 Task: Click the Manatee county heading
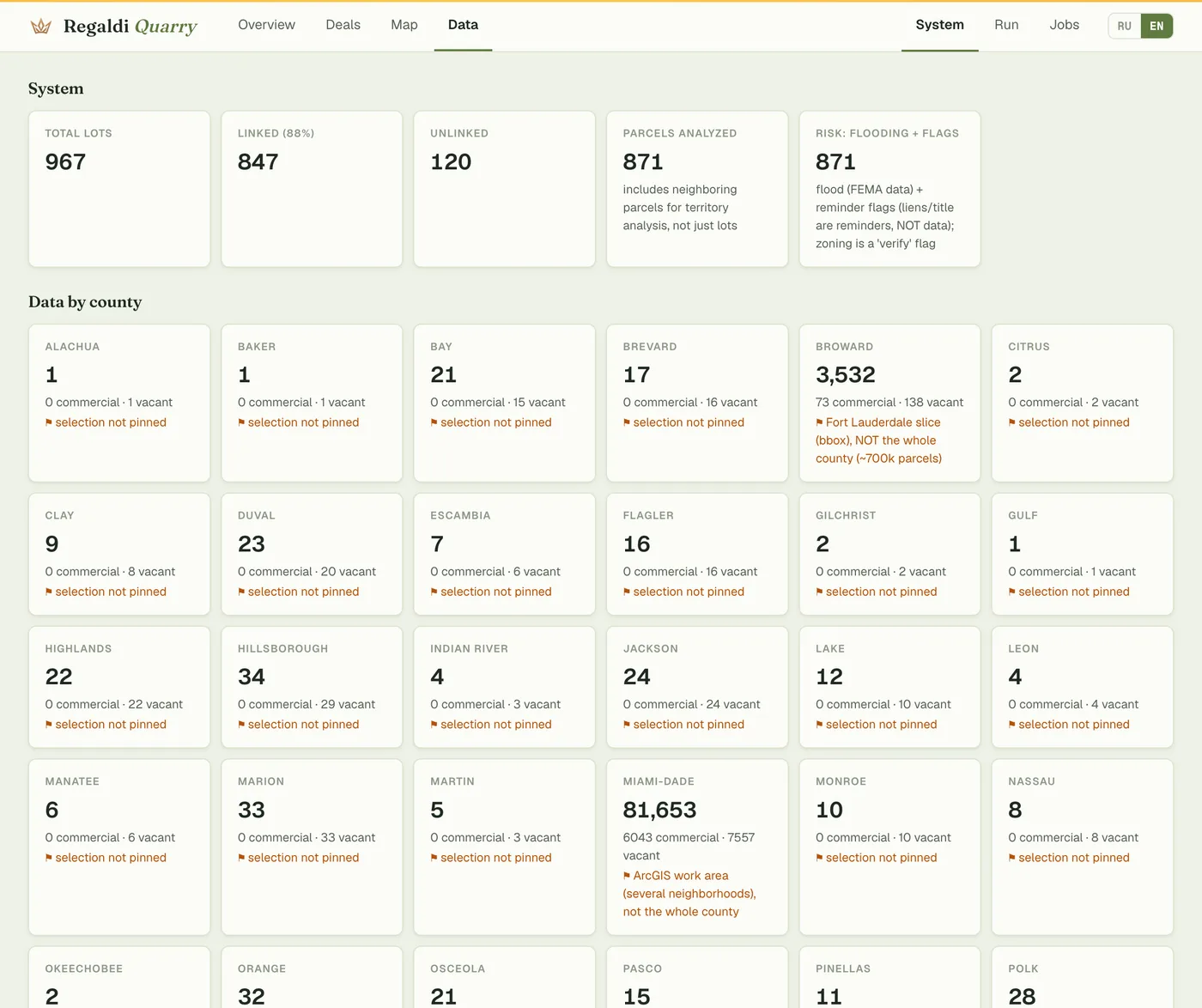point(72,782)
